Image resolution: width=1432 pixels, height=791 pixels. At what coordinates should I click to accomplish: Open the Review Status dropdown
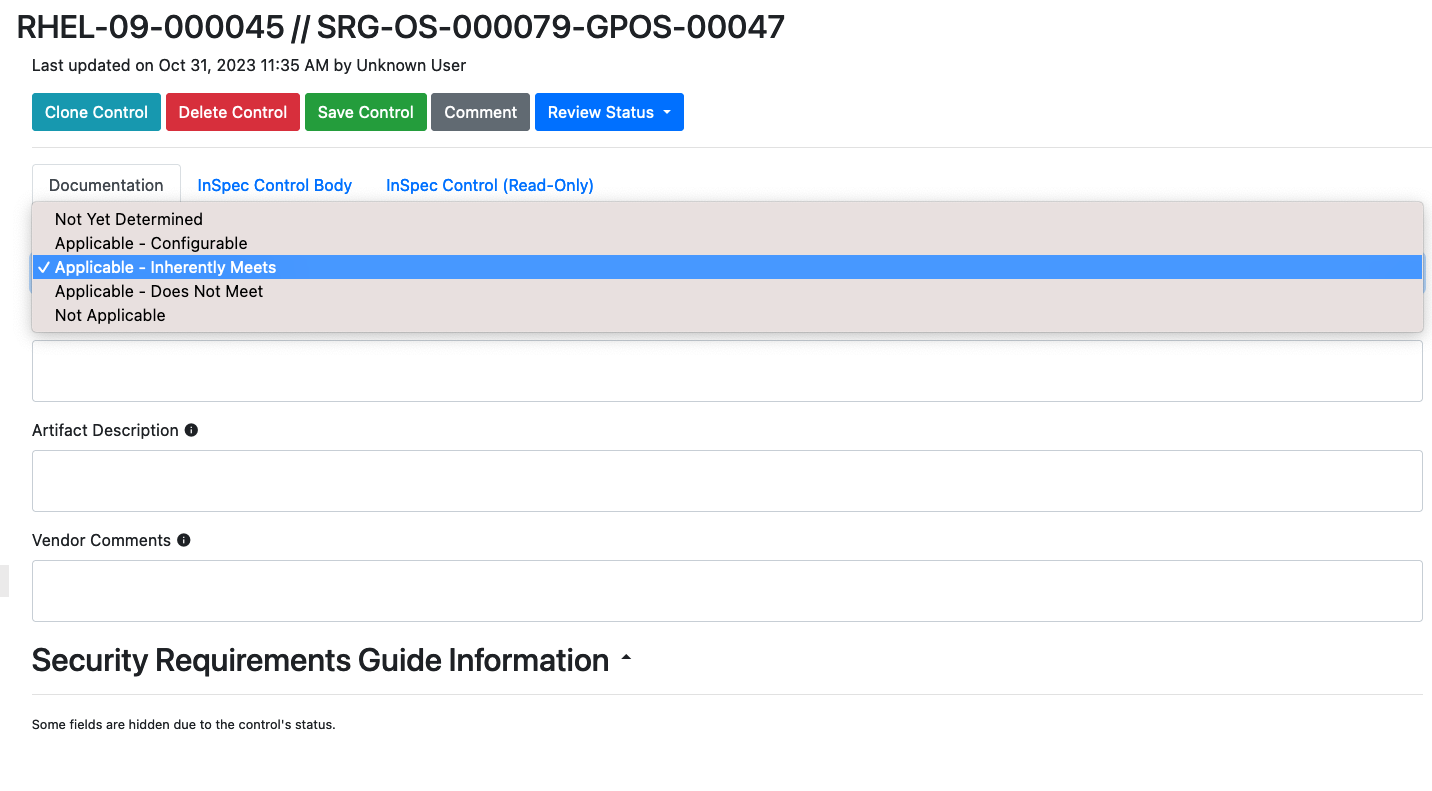click(609, 112)
